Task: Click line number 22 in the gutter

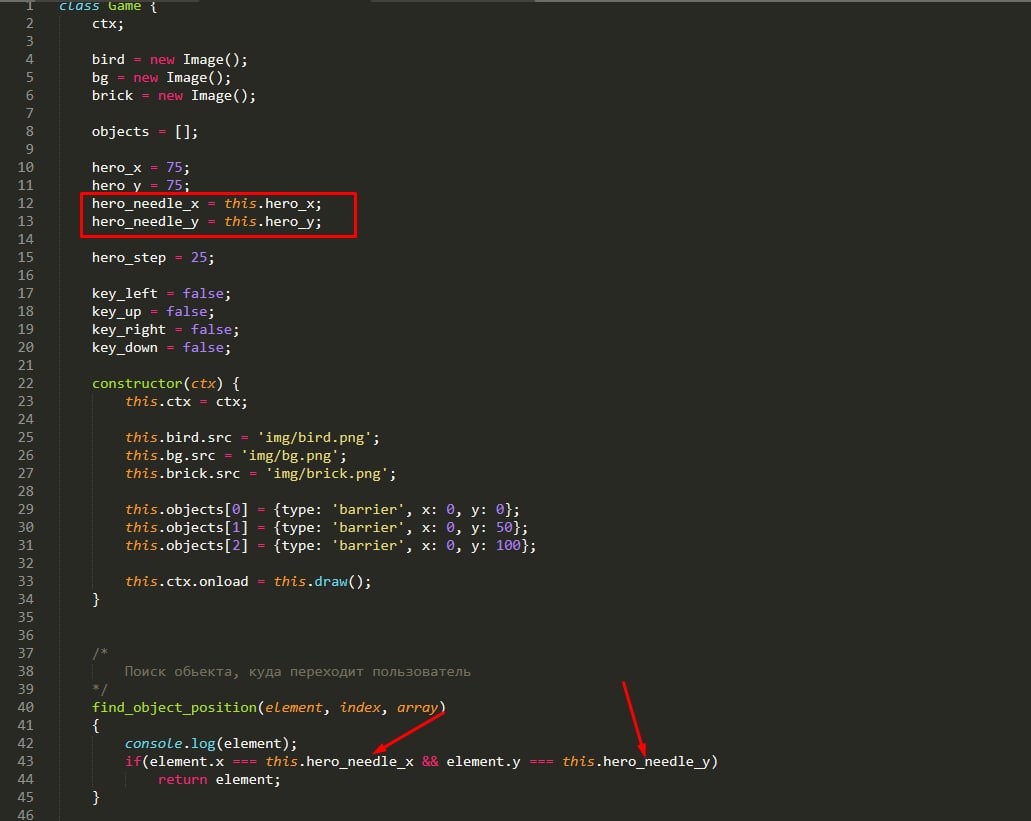Action: [x=26, y=383]
